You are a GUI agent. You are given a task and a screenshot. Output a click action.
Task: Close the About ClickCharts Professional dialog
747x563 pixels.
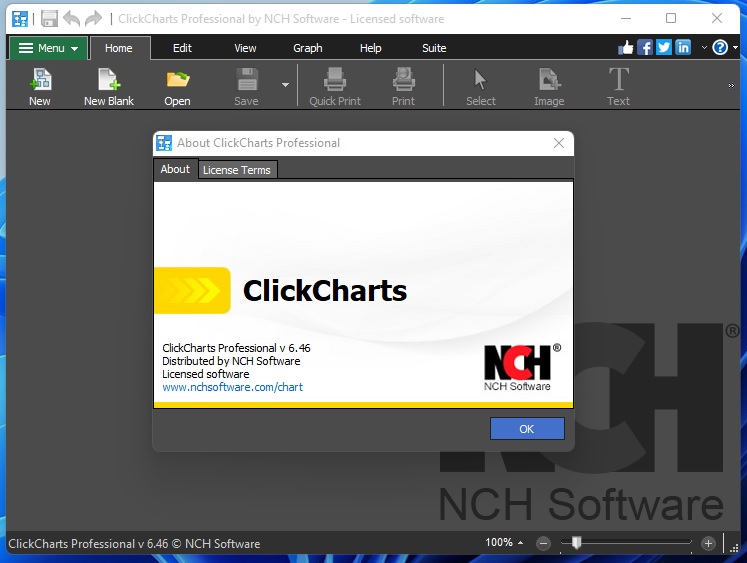click(559, 143)
